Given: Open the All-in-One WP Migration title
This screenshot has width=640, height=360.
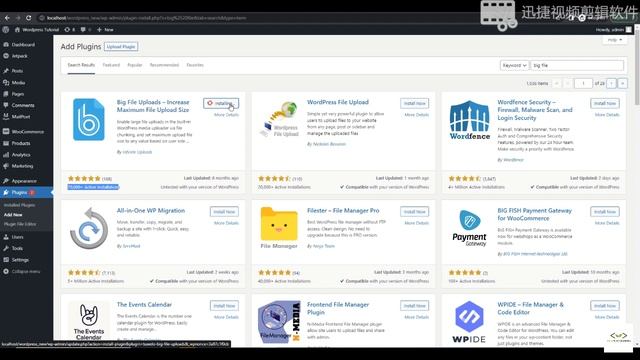Looking at the screenshot, I should 151,211.
